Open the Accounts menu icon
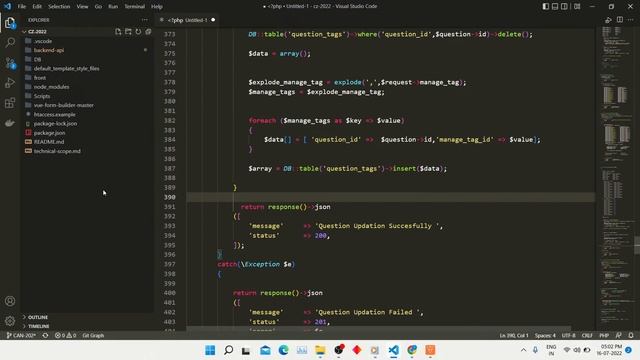Viewport: 640px width, 360px height. tap(10, 301)
